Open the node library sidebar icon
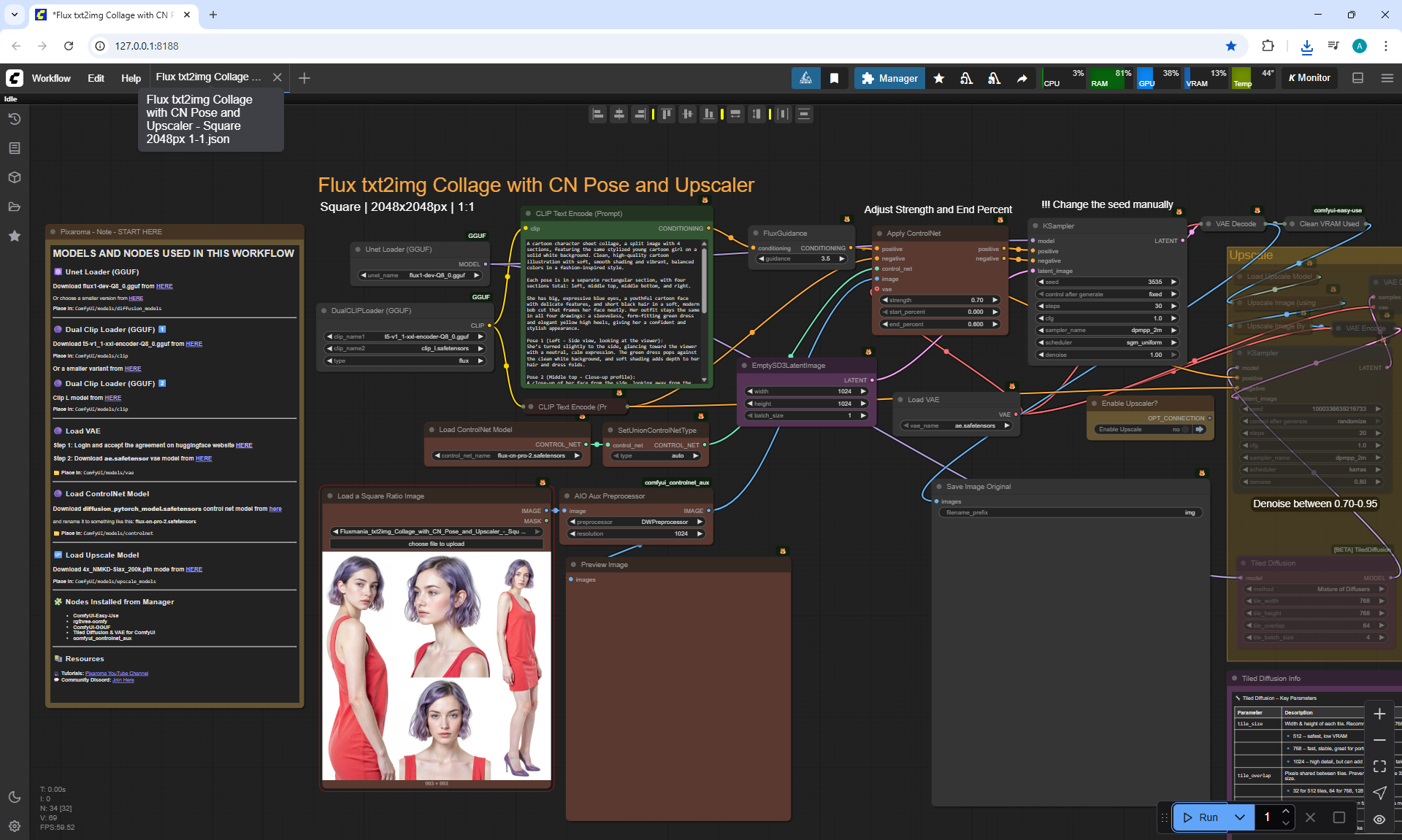The image size is (1402, 840). click(x=14, y=148)
